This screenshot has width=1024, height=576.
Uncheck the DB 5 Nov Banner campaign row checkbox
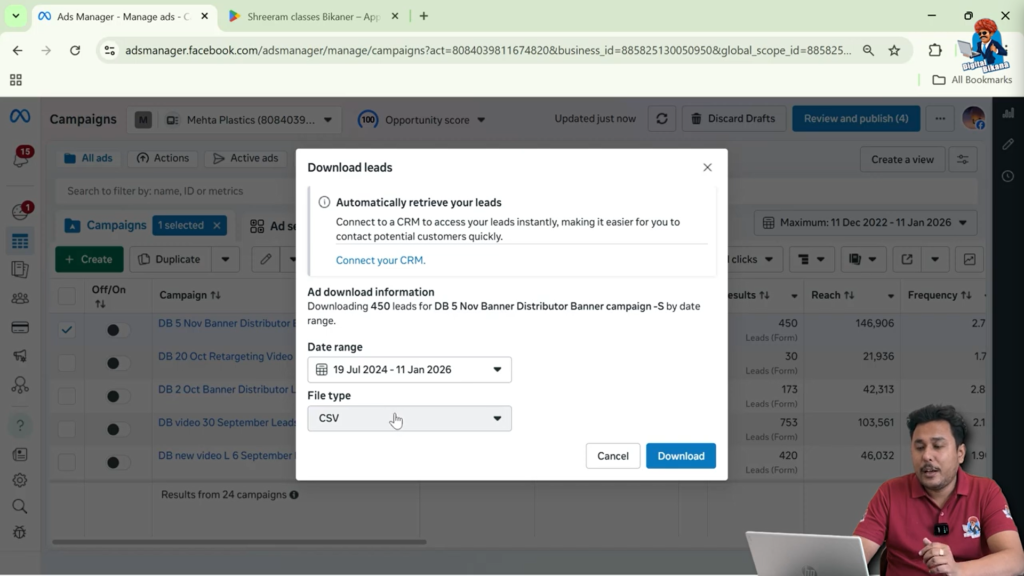66,328
